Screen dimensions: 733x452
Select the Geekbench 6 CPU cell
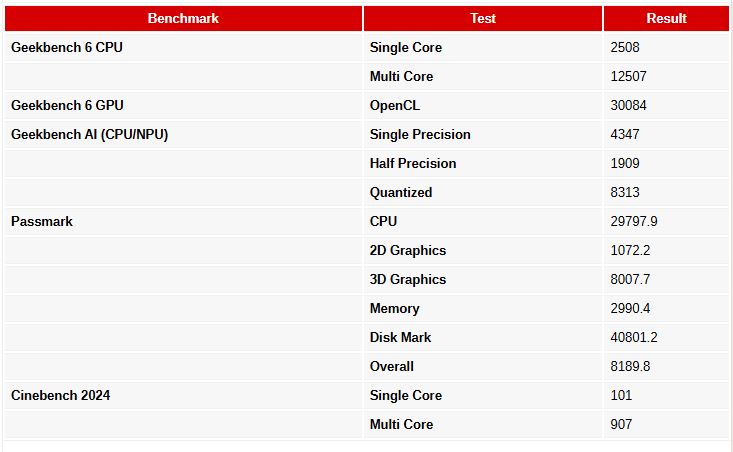(67, 47)
